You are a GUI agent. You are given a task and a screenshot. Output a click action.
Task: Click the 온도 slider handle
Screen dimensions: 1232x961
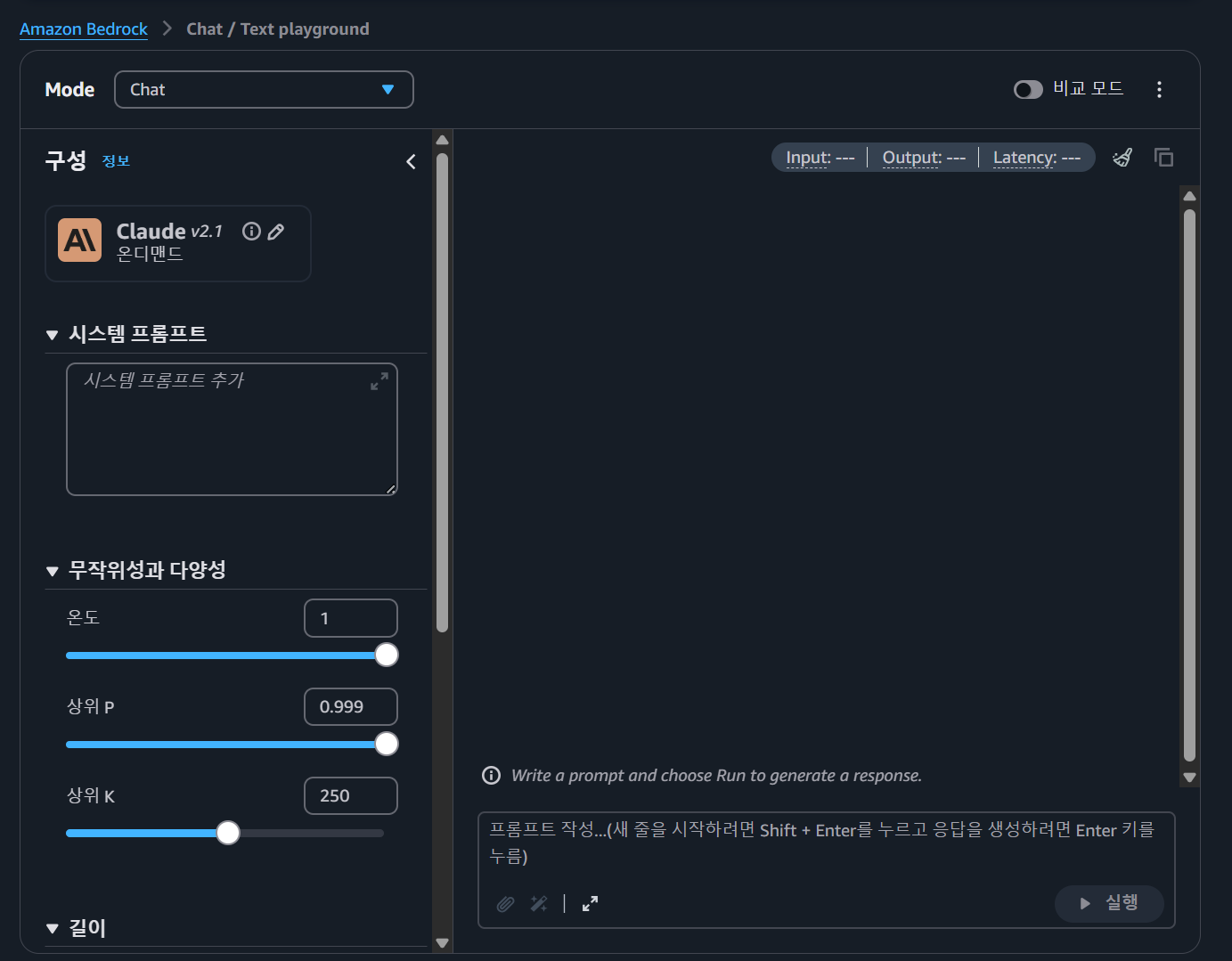click(387, 655)
